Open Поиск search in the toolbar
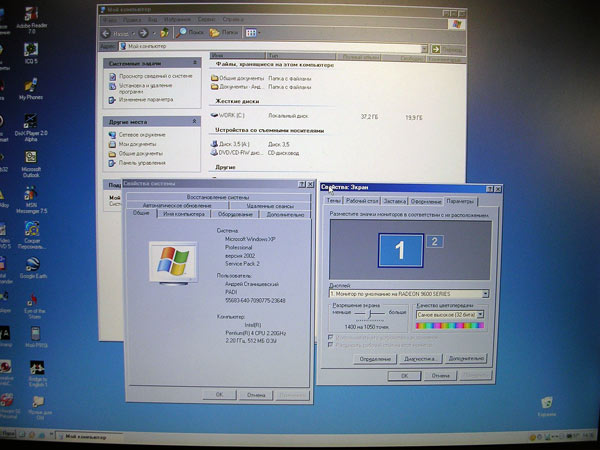The image size is (600, 450). click(190, 33)
